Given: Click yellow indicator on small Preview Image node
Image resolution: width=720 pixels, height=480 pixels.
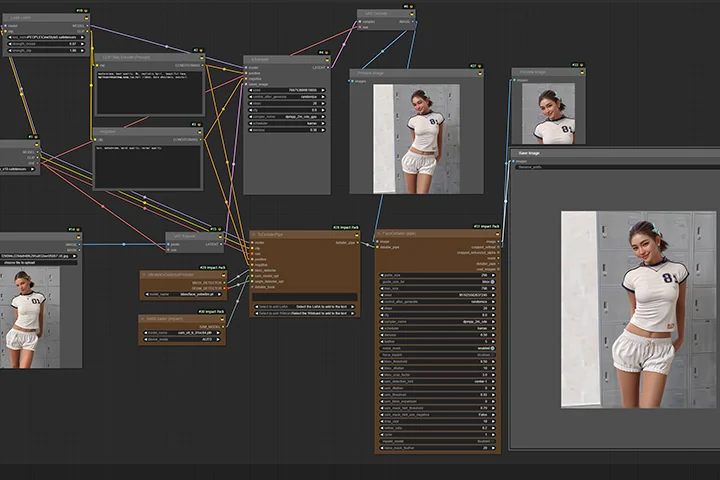Looking at the screenshot, I should 582,72.
